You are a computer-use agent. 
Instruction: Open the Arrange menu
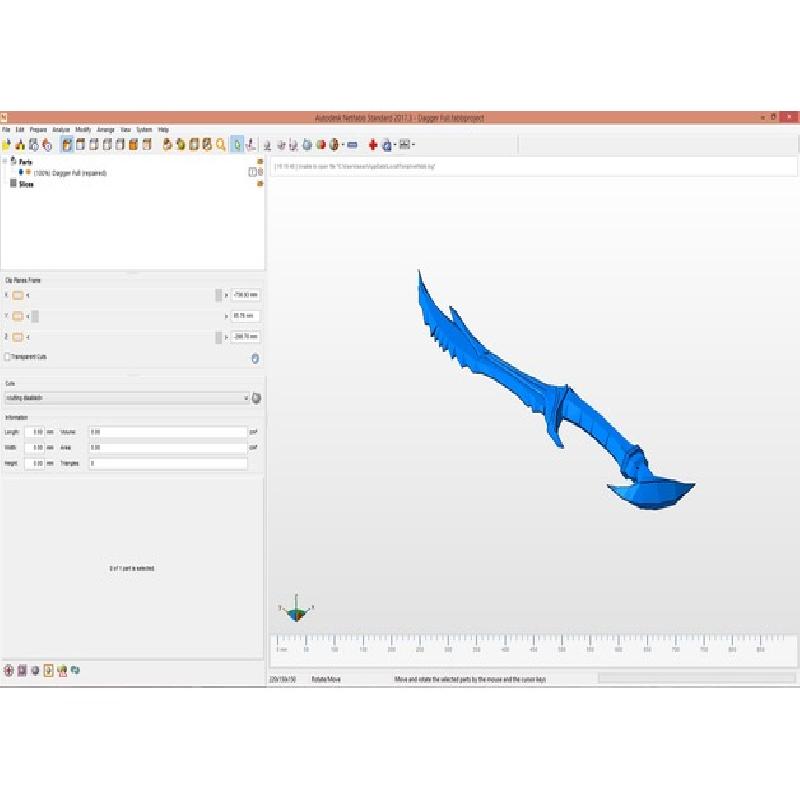coord(106,130)
